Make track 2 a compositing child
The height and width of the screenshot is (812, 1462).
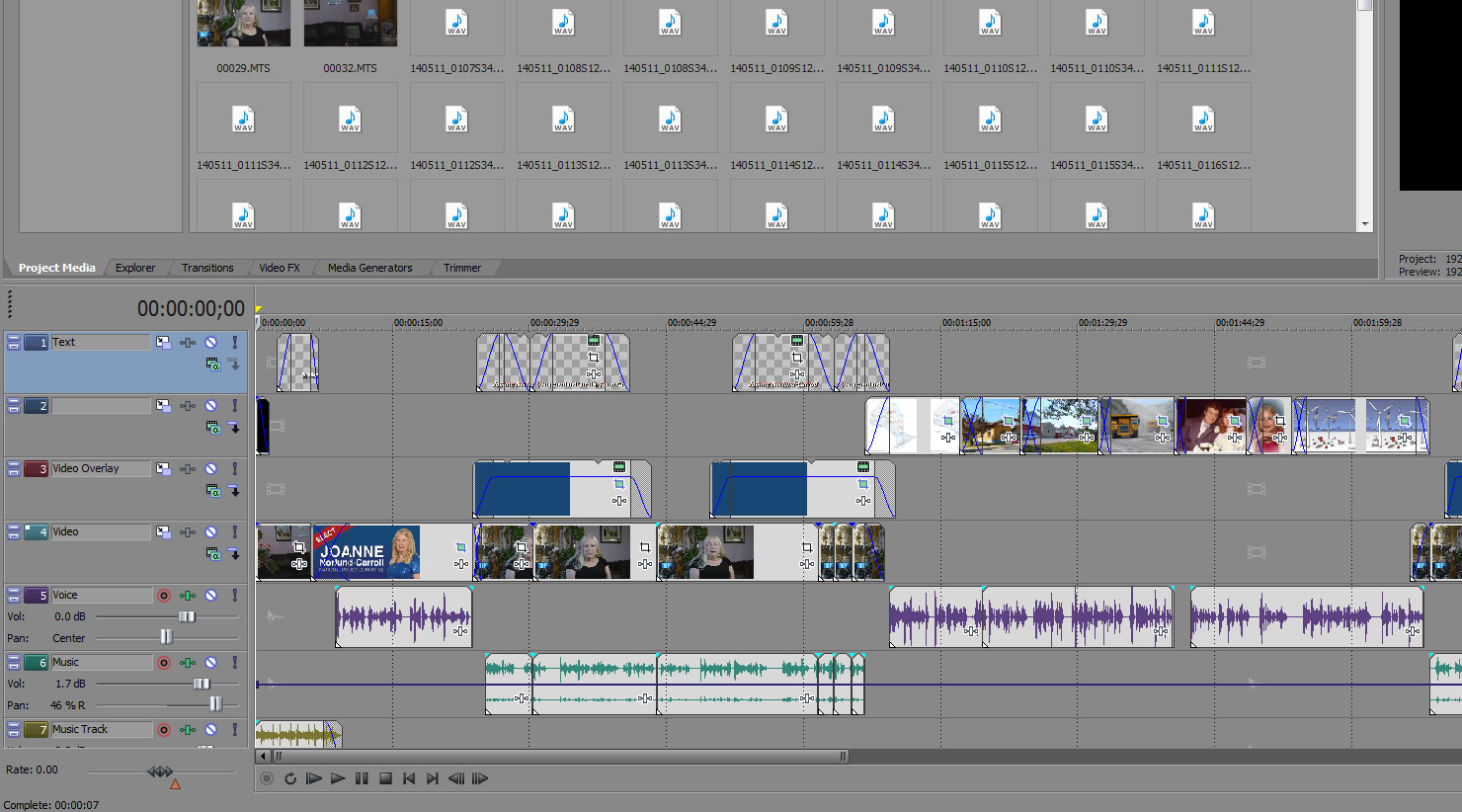(x=234, y=427)
